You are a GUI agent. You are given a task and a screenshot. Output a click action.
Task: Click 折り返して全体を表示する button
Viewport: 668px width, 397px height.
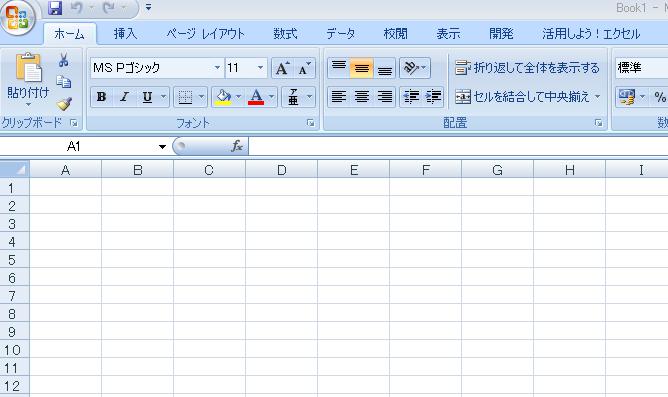tap(527, 68)
